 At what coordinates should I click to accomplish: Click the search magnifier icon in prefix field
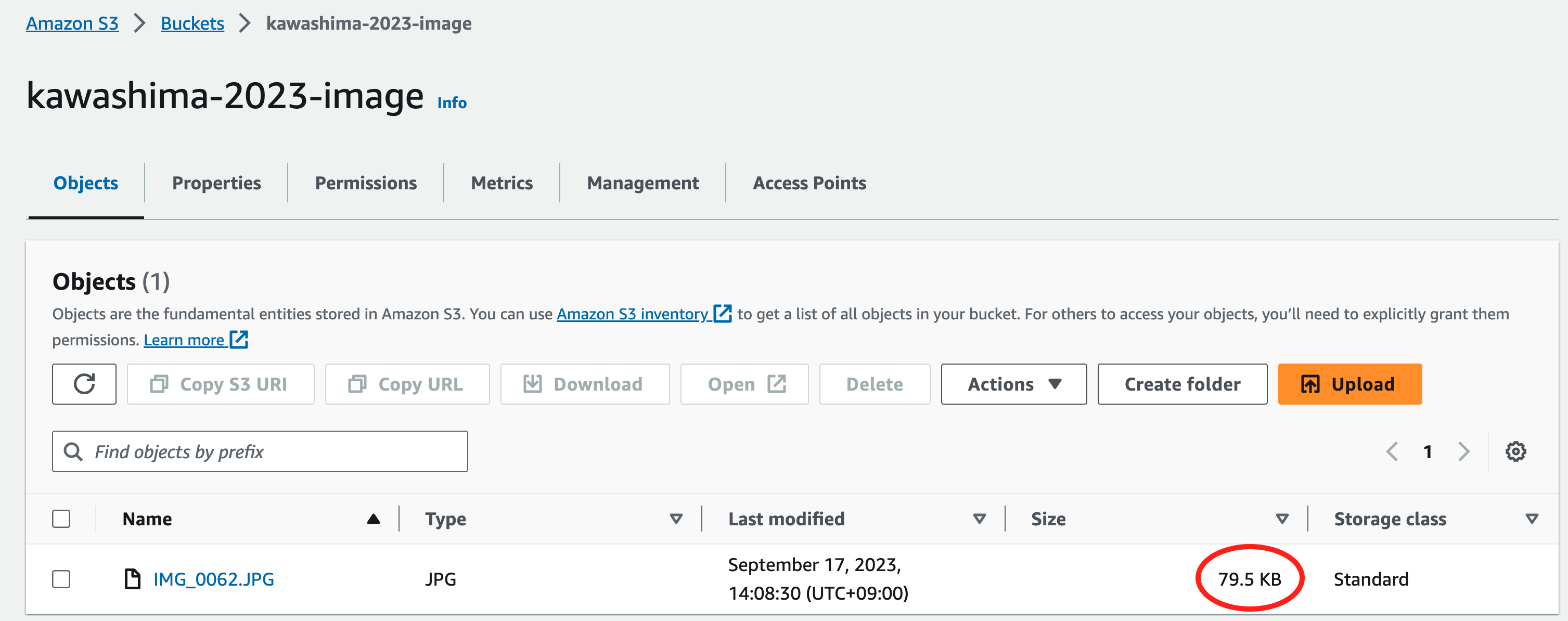pos(73,452)
